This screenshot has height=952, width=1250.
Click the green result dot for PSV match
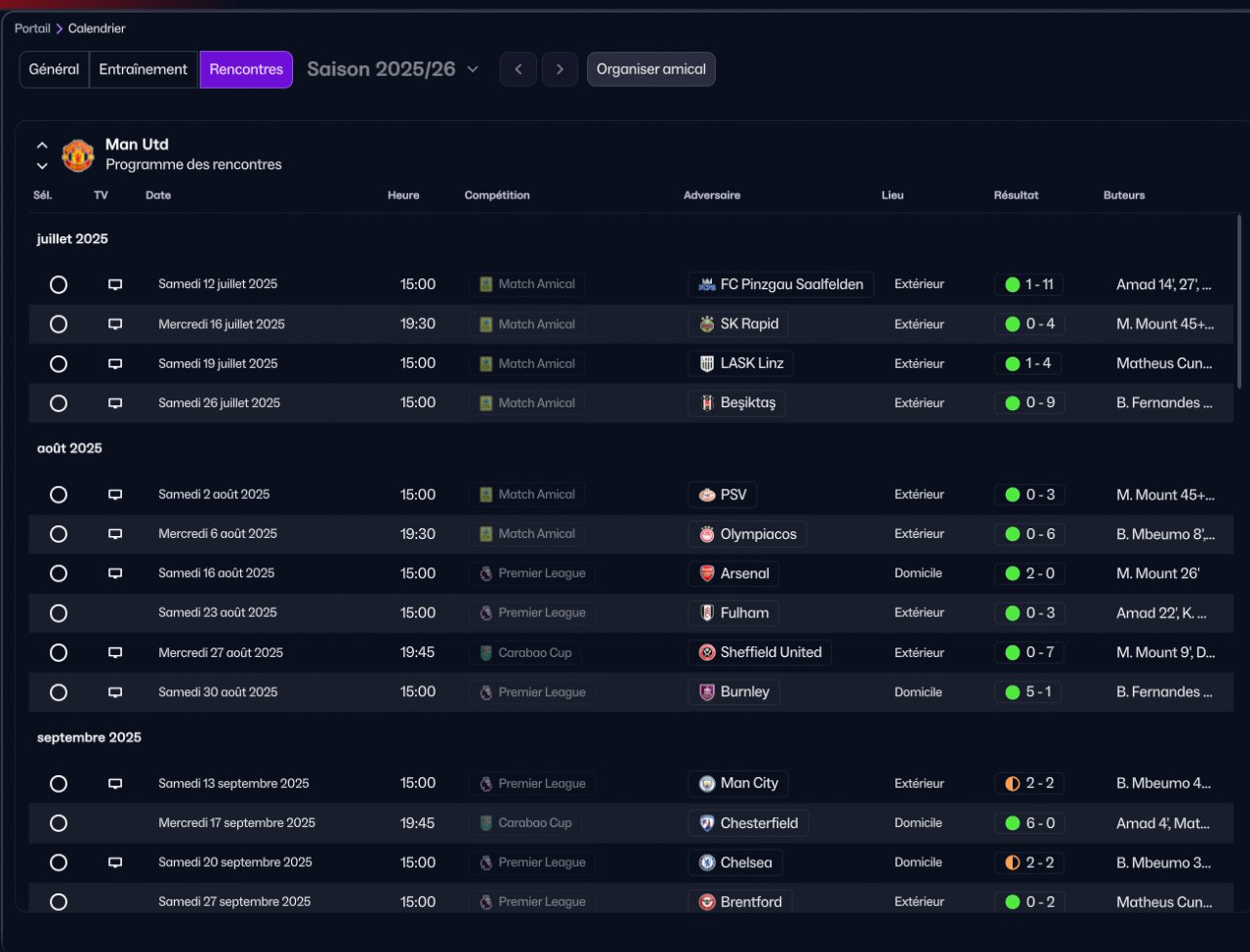coord(1013,495)
